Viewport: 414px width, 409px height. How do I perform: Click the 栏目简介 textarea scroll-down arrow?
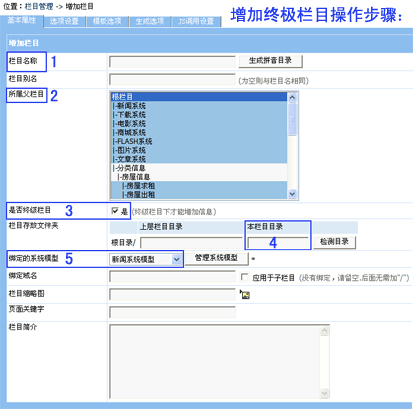324,393
